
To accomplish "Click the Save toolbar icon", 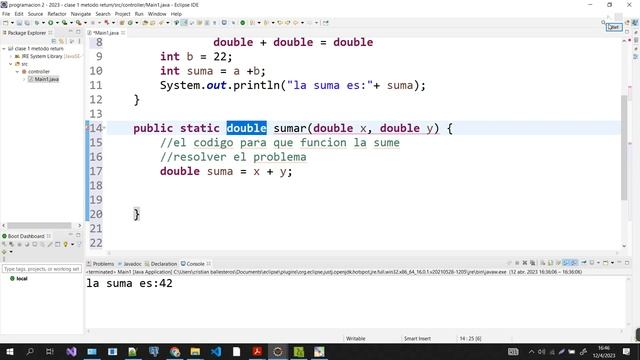I will 19,23.
